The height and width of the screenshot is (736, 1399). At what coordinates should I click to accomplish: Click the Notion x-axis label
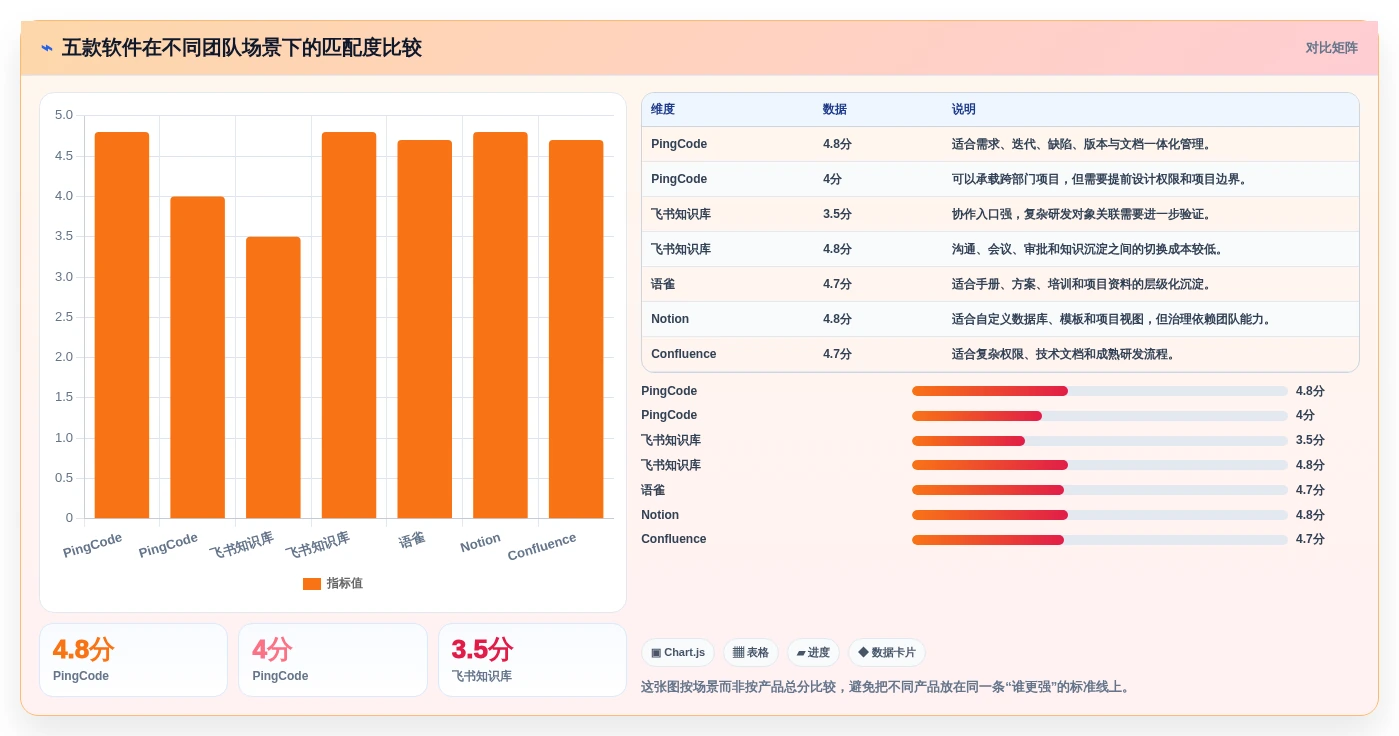click(480, 543)
